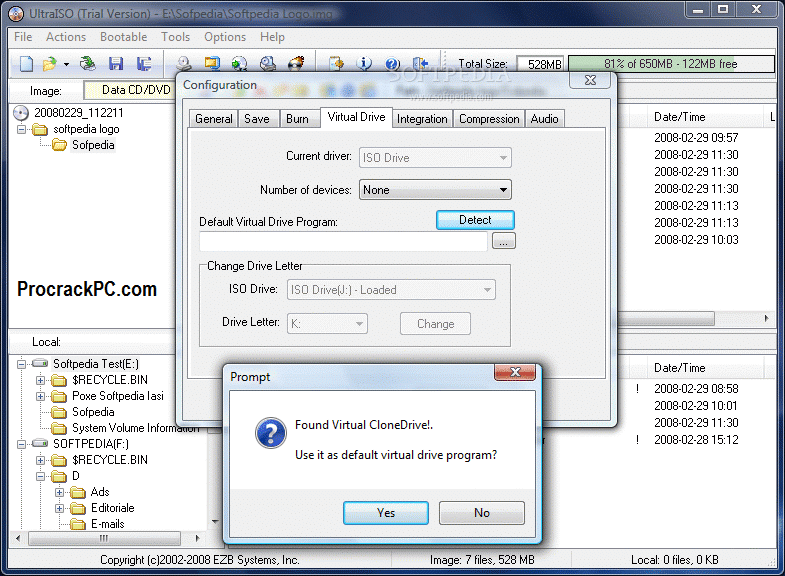
Task: Click the Sofpedia folder icon in image tree
Action: tap(59, 145)
